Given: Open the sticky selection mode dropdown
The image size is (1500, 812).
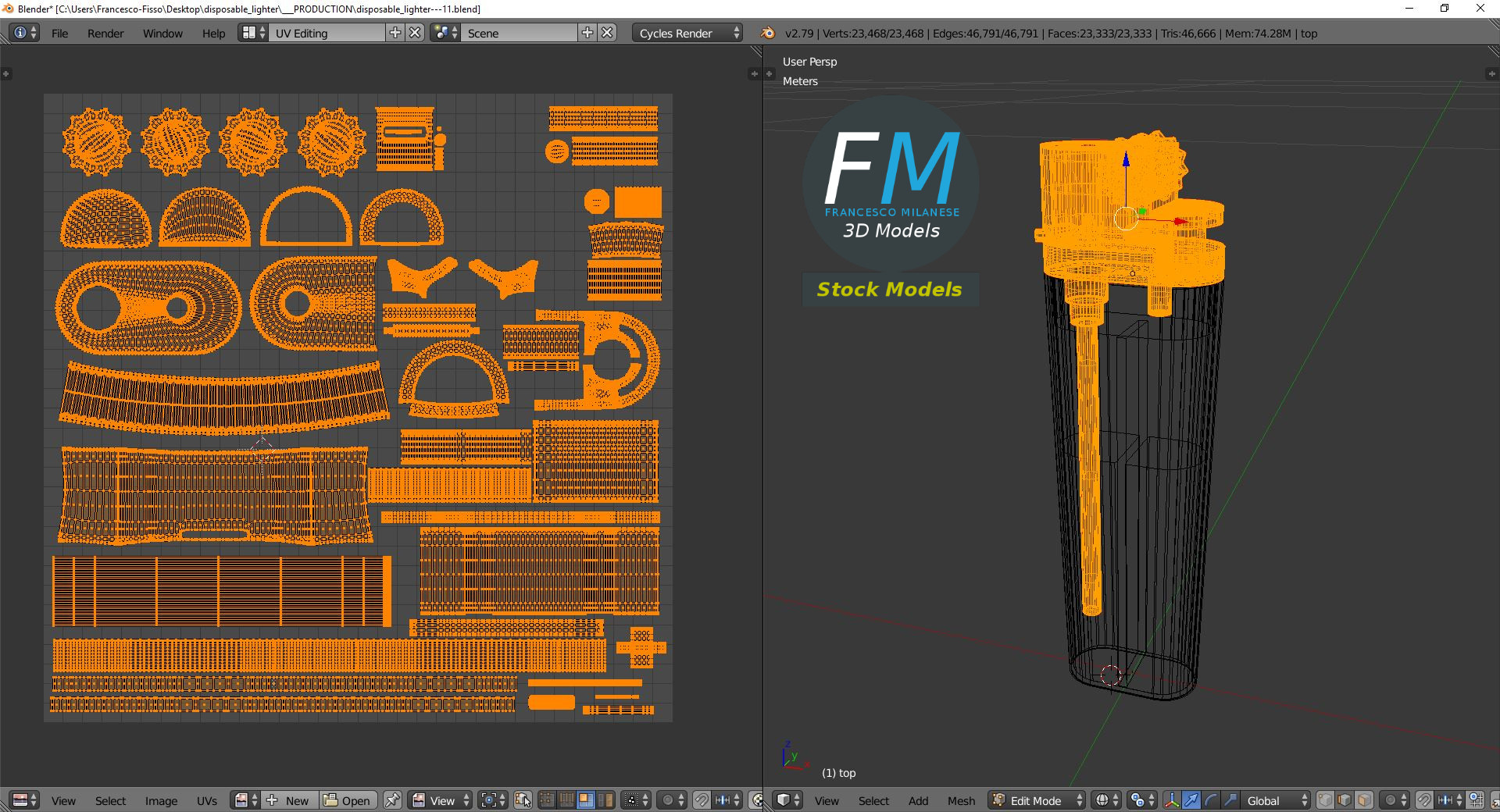Looking at the screenshot, I should (636, 800).
